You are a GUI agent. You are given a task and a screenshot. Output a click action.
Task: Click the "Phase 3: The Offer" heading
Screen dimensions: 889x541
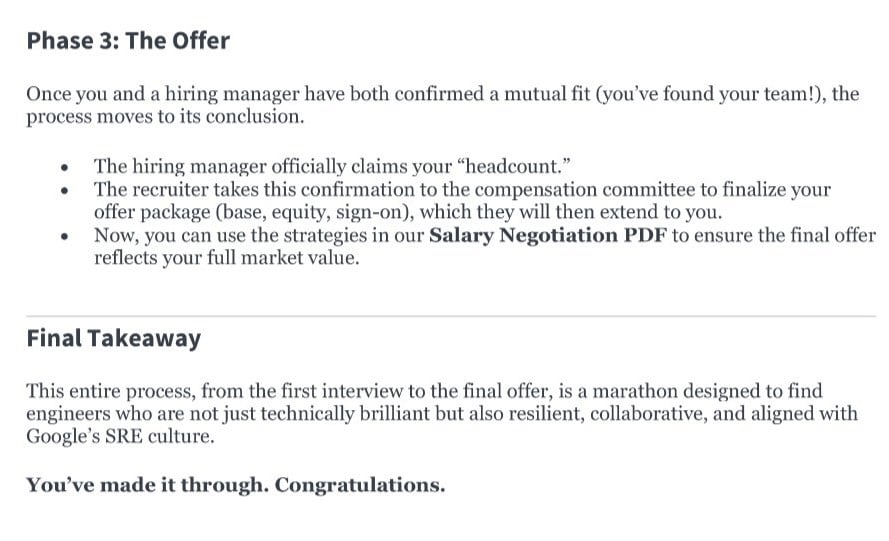128,41
